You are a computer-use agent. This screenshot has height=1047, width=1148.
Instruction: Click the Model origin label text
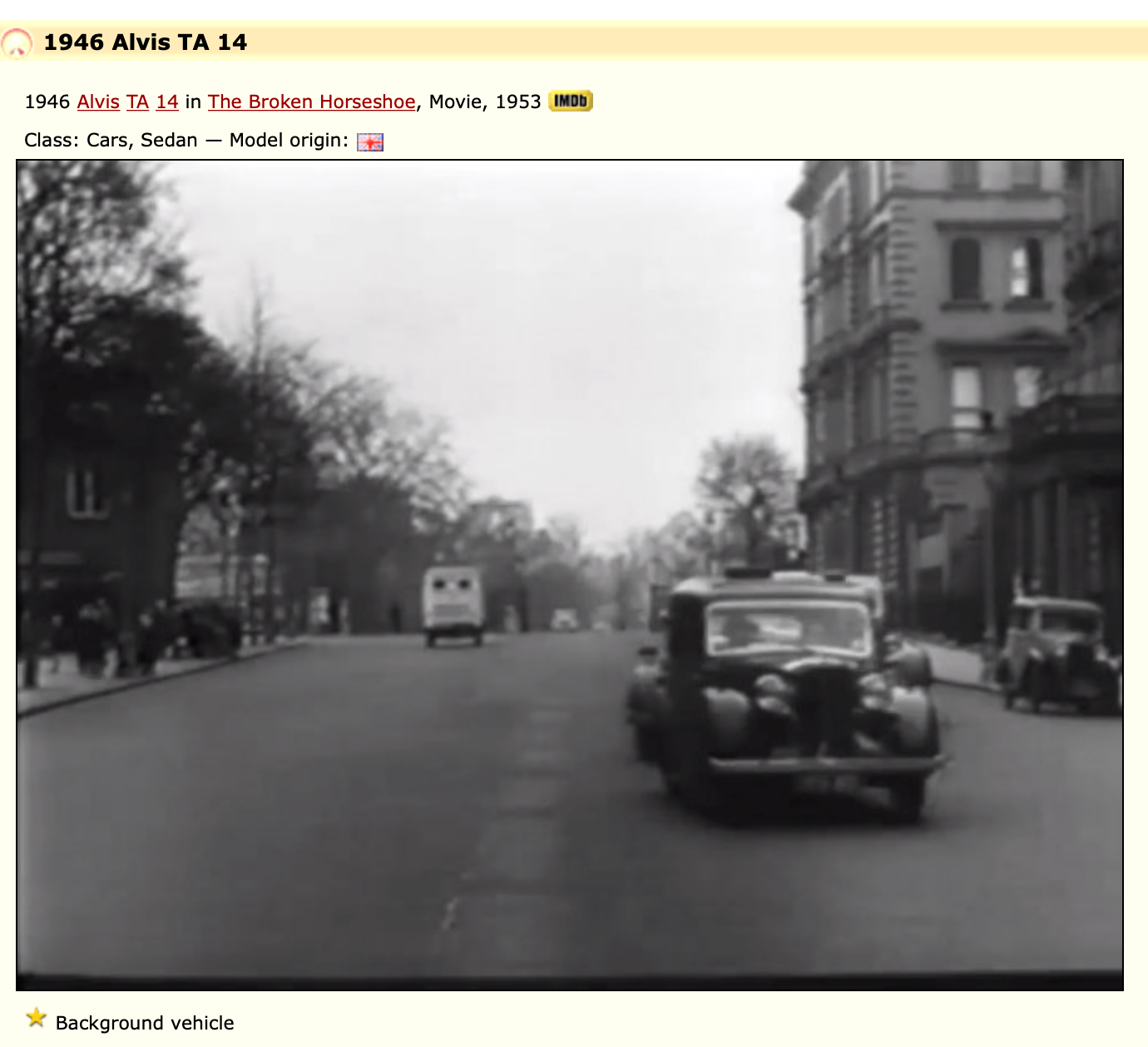pyautogui.click(x=288, y=140)
